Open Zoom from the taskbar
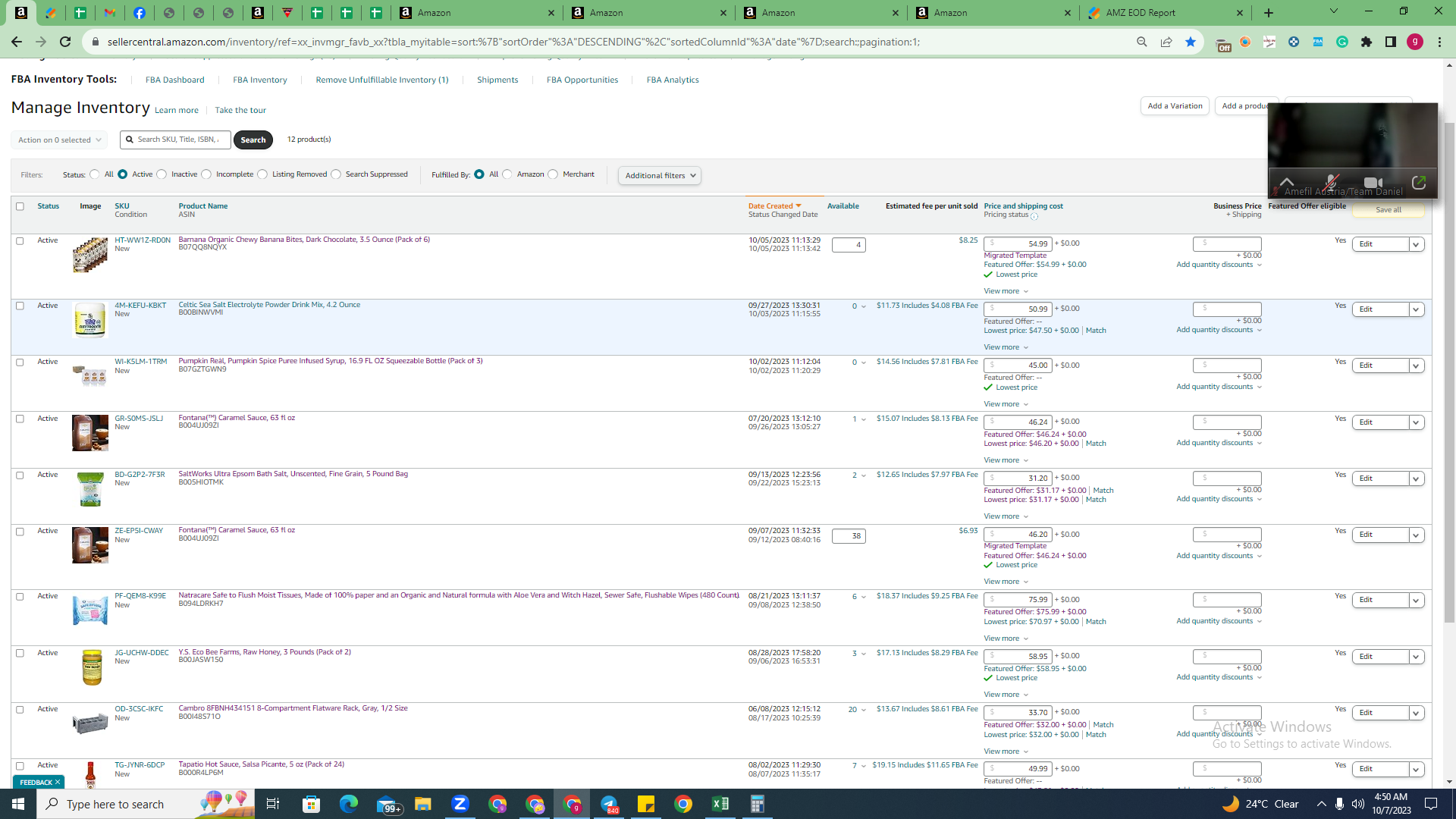 coord(460,804)
